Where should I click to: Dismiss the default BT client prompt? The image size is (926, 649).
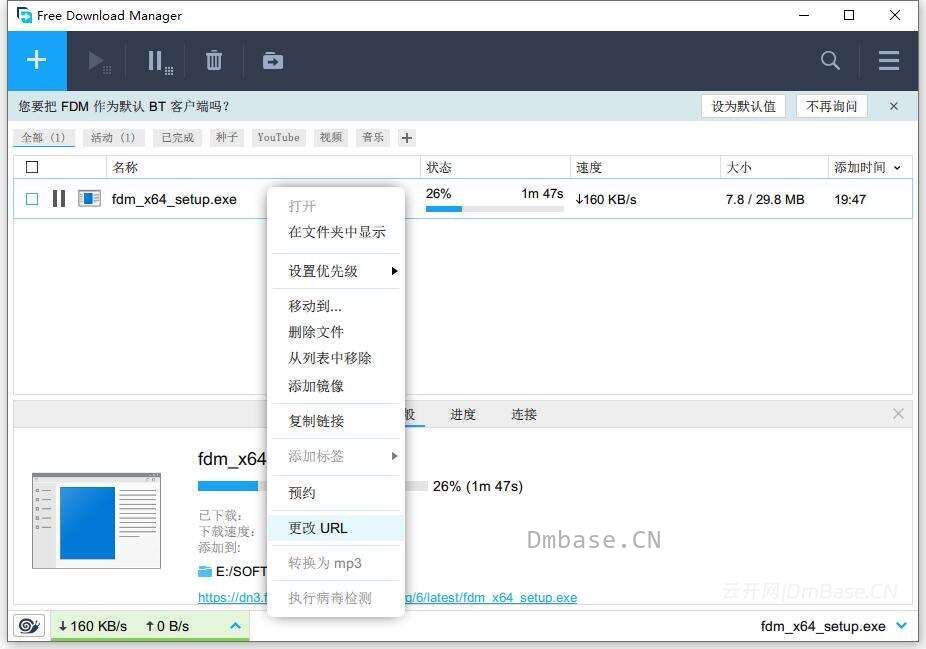pyautogui.click(x=894, y=106)
